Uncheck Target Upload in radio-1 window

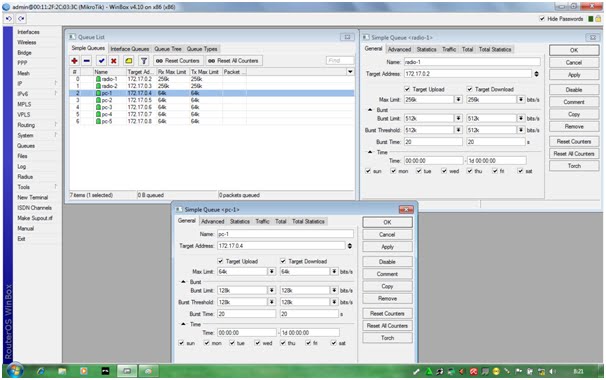point(407,89)
